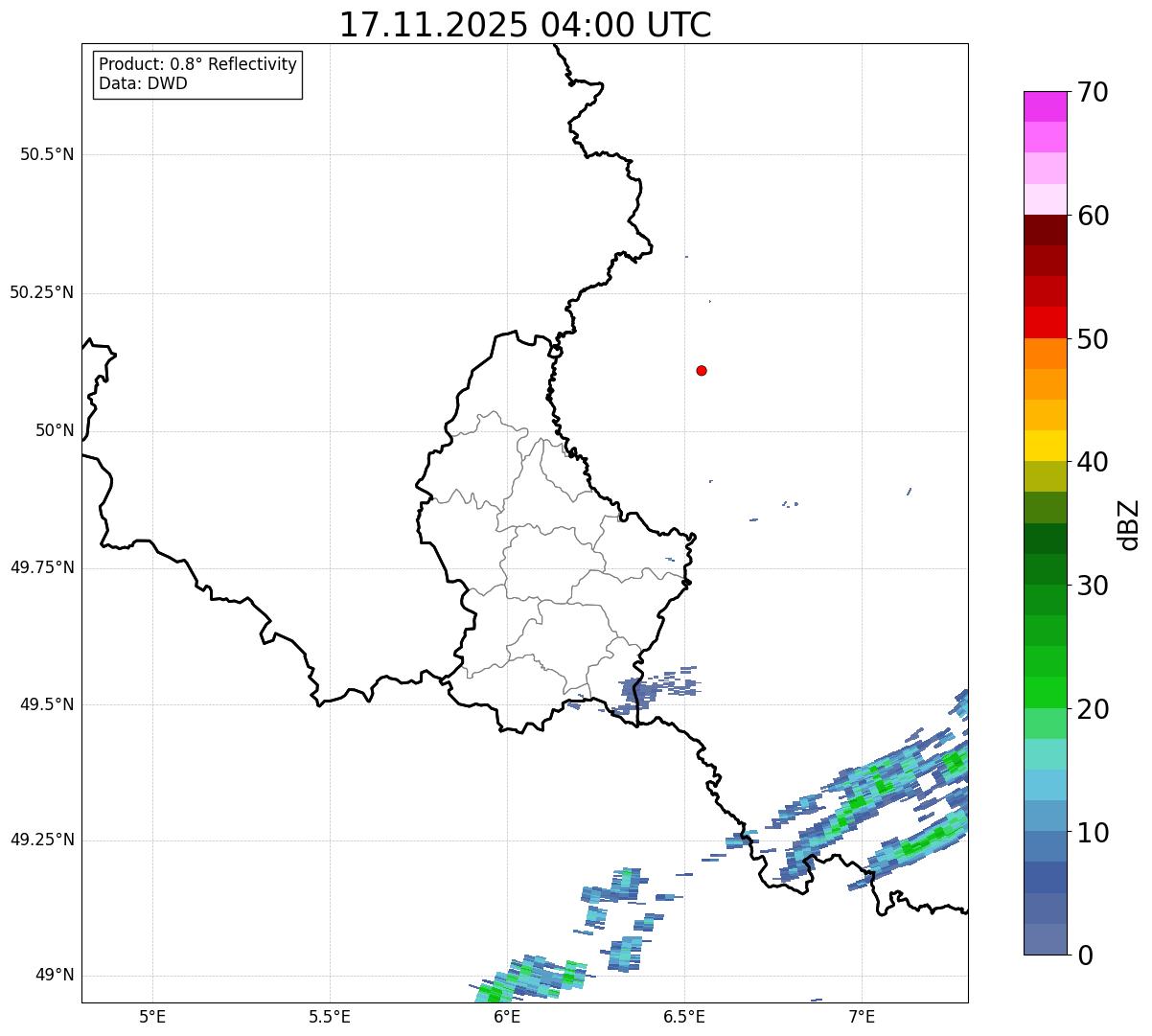Pick the orange swatch just below 50 dBZ
Viewport: 1152px width, 1036px height.
click(1045, 354)
